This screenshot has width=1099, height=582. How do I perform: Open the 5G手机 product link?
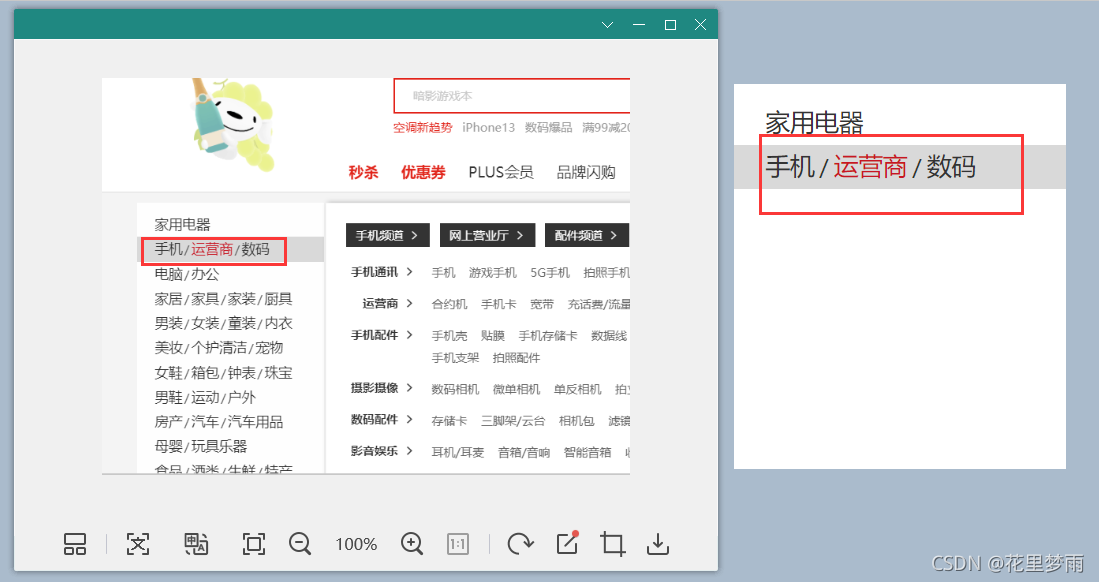(549, 272)
